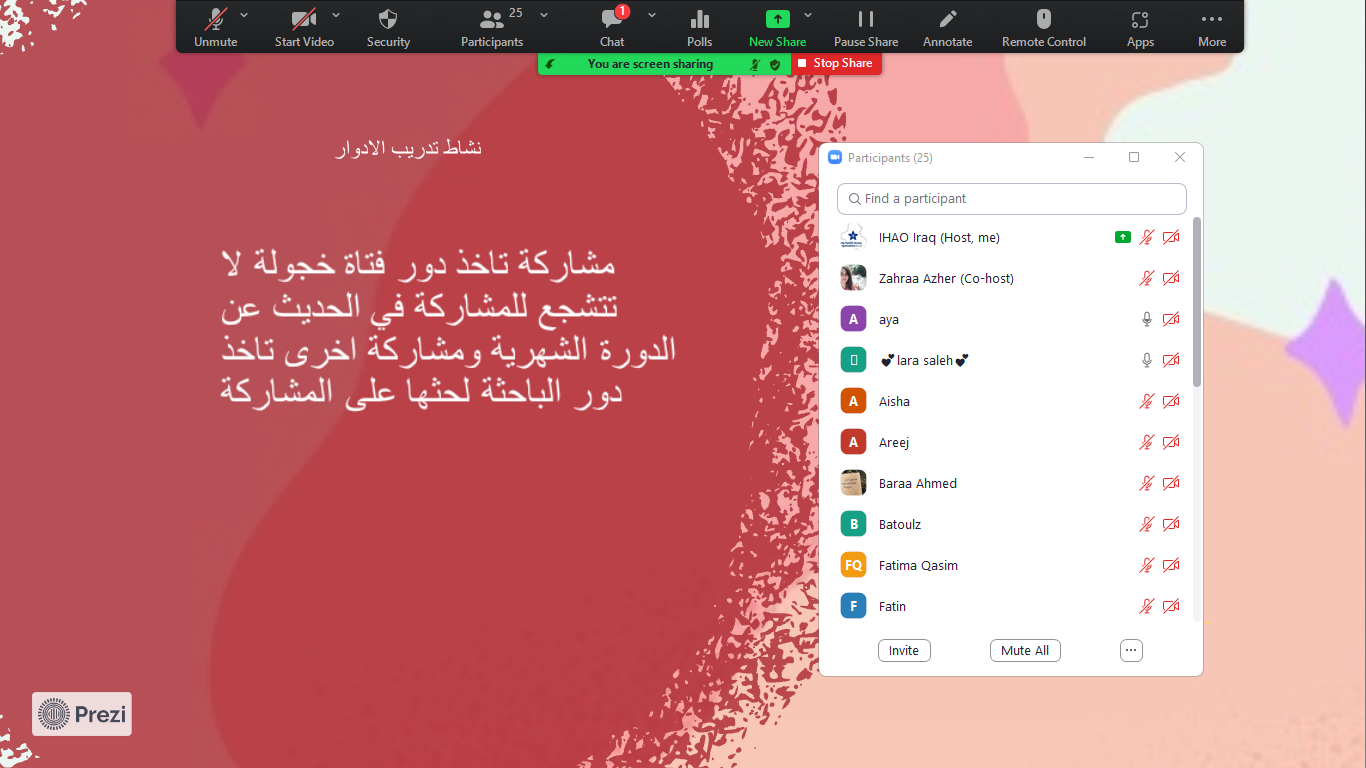Click the Zoom logo in Participants title bar
Image resolution: width=1366 pixels, height=768 pixels.
point(835,157)
